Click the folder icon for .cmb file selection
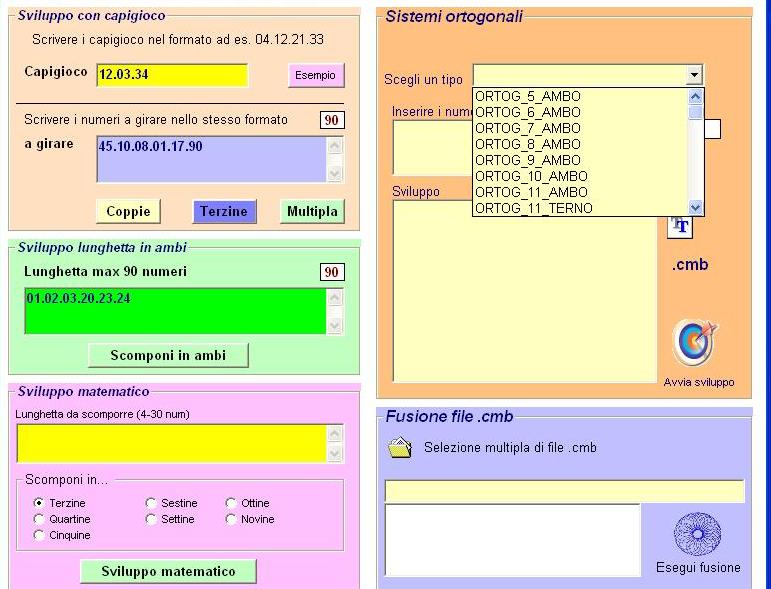 tap(400, 448)
